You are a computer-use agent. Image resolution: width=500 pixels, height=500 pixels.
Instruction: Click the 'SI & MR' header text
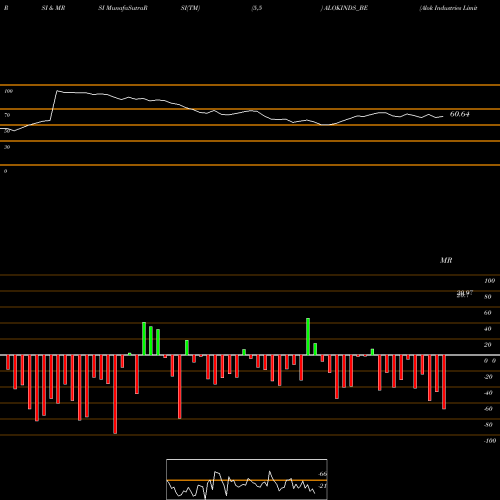[x=53, y=8]
